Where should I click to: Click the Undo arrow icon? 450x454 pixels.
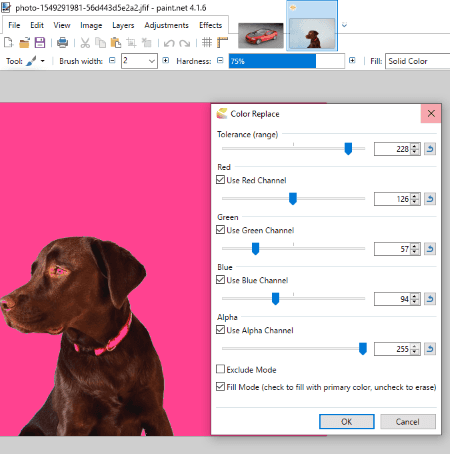[169, 43]
